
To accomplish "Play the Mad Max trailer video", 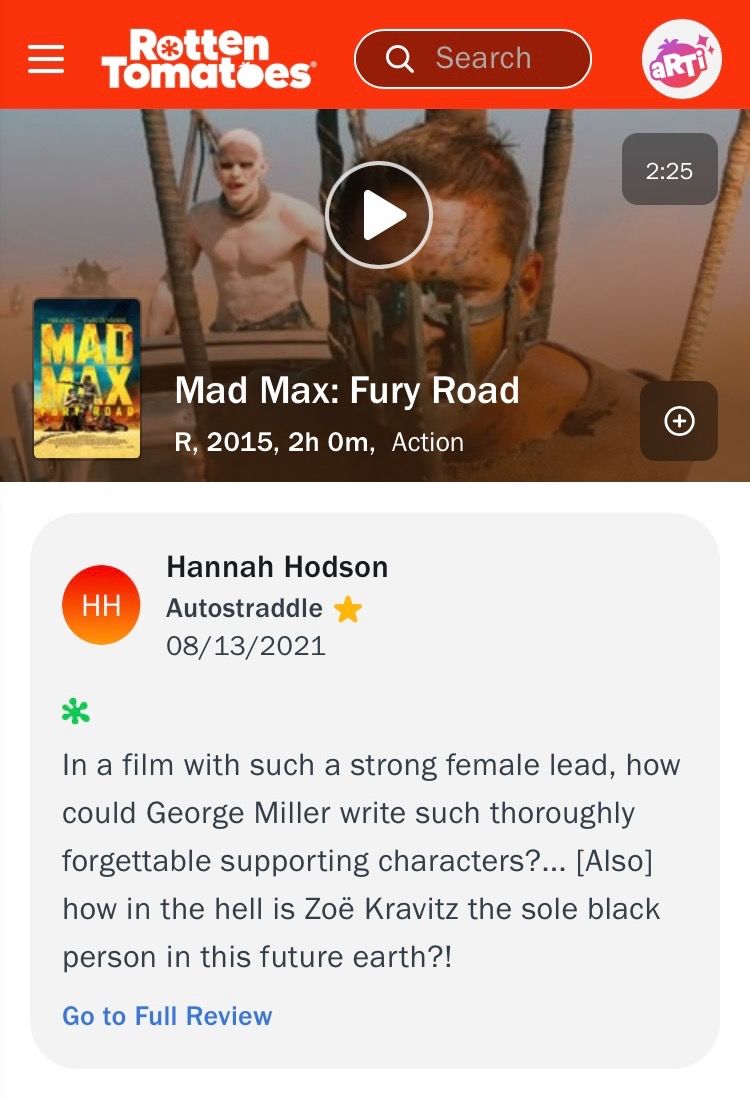I will (378, 214).
